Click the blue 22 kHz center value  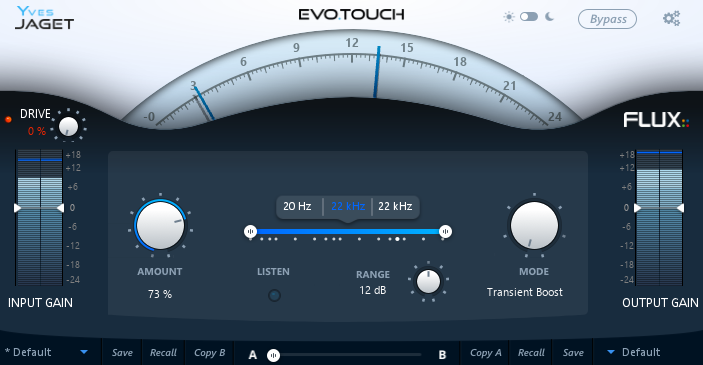tap(348, 206)
